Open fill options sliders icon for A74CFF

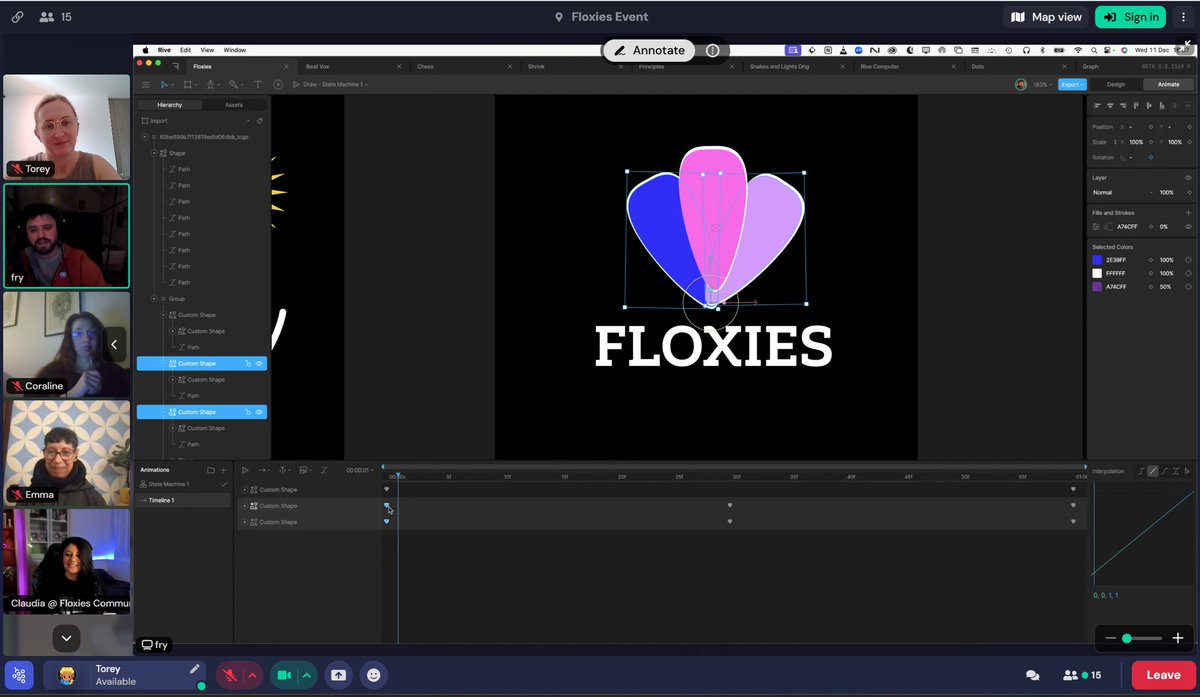tap(1096, 227)
